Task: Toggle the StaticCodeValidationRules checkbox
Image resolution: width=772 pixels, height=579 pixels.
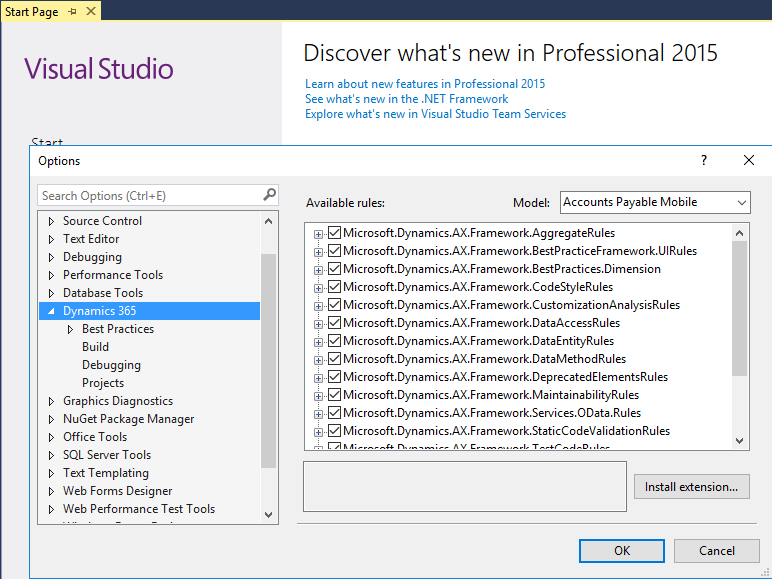Action: [x=334, y=430]
